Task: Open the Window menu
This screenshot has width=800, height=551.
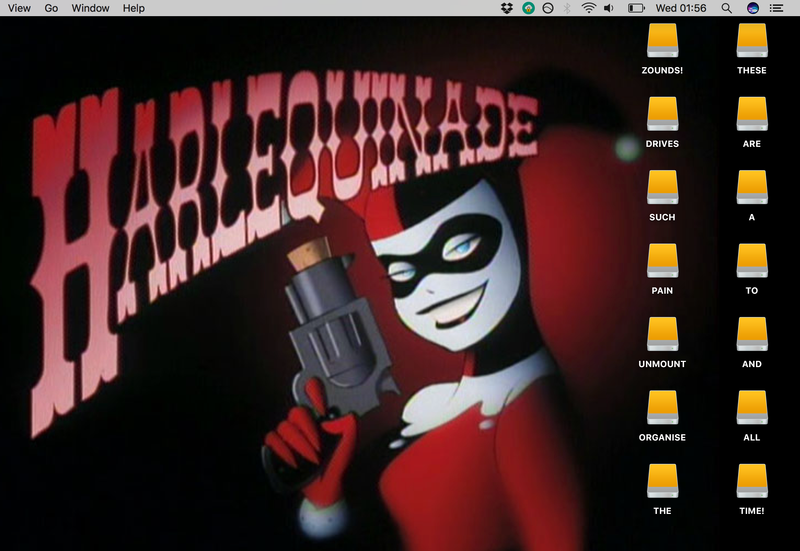Action: click(90, 8)
